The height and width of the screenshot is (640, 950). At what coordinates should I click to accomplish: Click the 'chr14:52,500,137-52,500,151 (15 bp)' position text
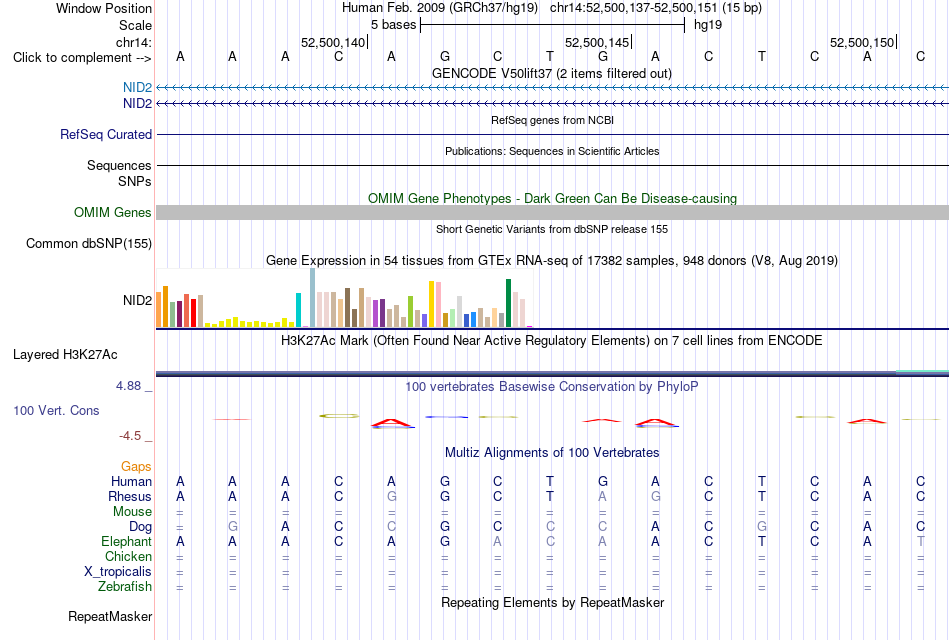click(656, 8)
